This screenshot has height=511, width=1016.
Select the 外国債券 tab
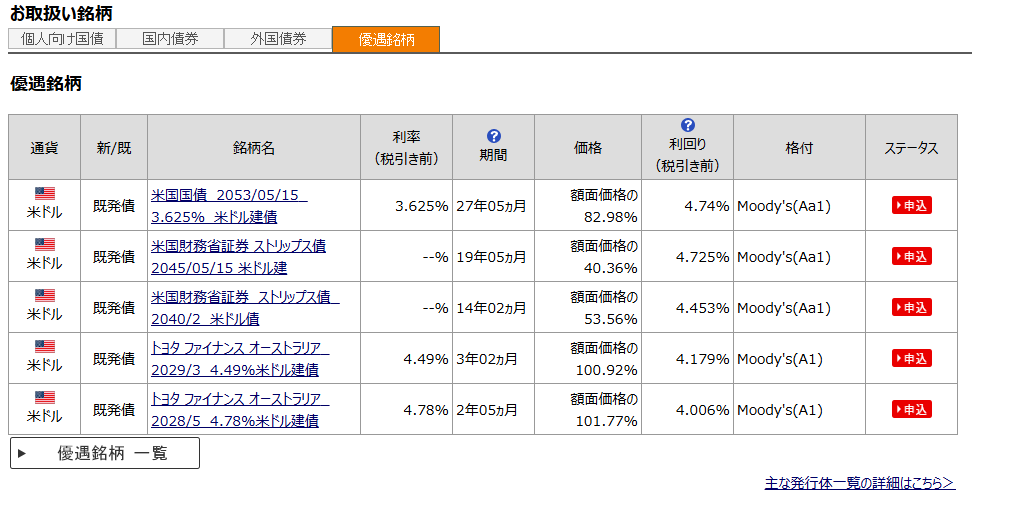pyautogui.click(x=278, y=39)
